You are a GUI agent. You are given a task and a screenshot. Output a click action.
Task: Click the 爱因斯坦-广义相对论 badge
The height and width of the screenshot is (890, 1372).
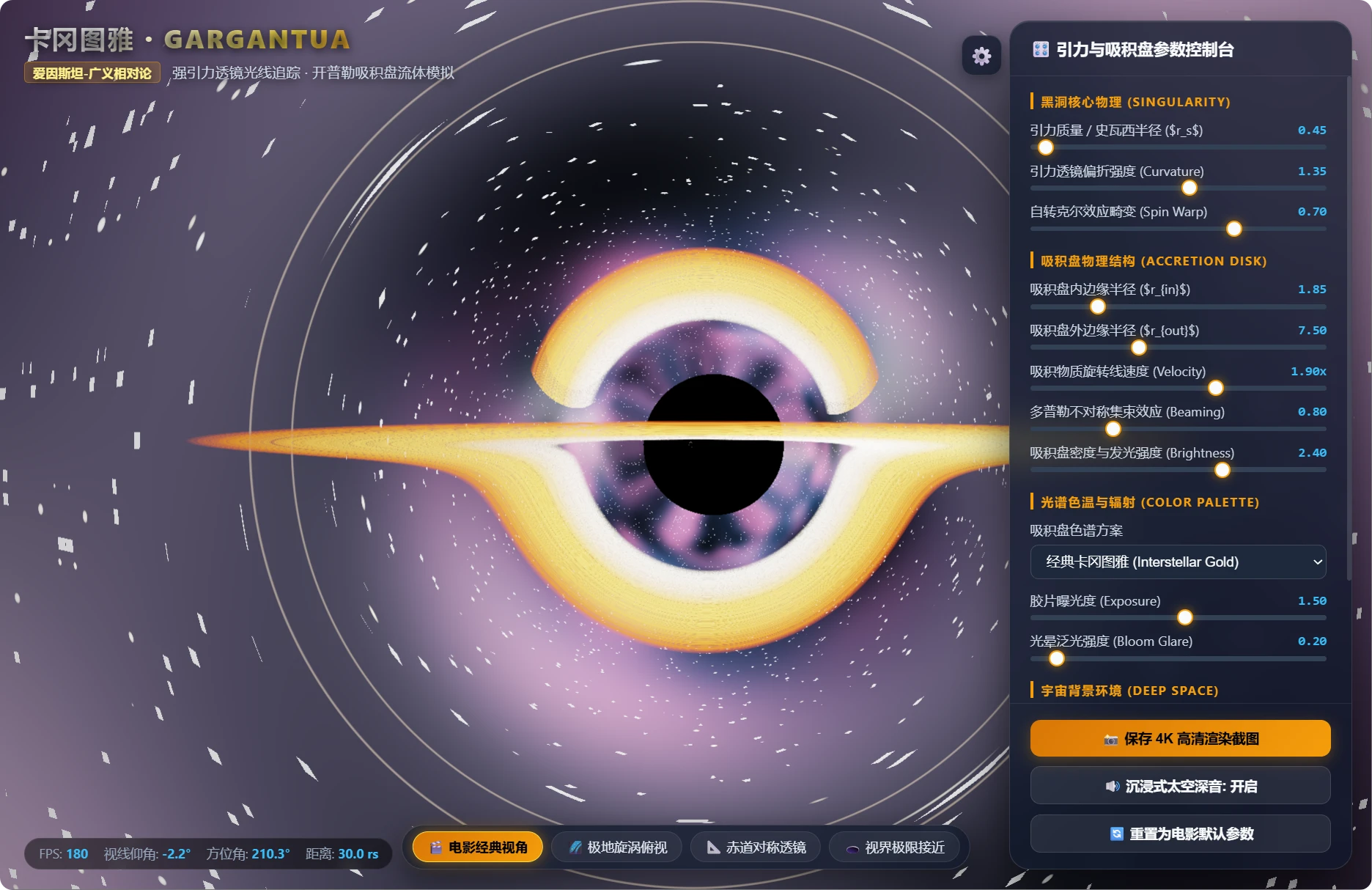92,73
